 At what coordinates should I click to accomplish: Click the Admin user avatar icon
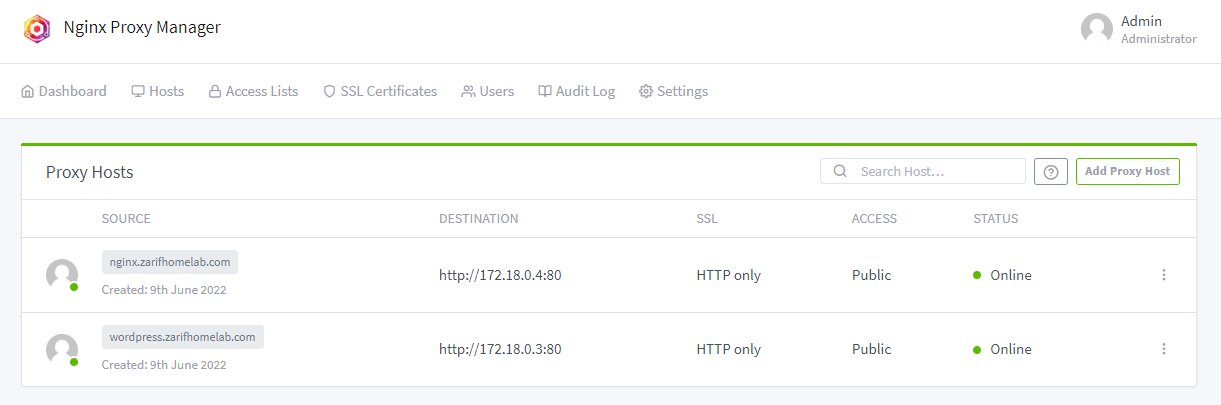(1097, 29)
